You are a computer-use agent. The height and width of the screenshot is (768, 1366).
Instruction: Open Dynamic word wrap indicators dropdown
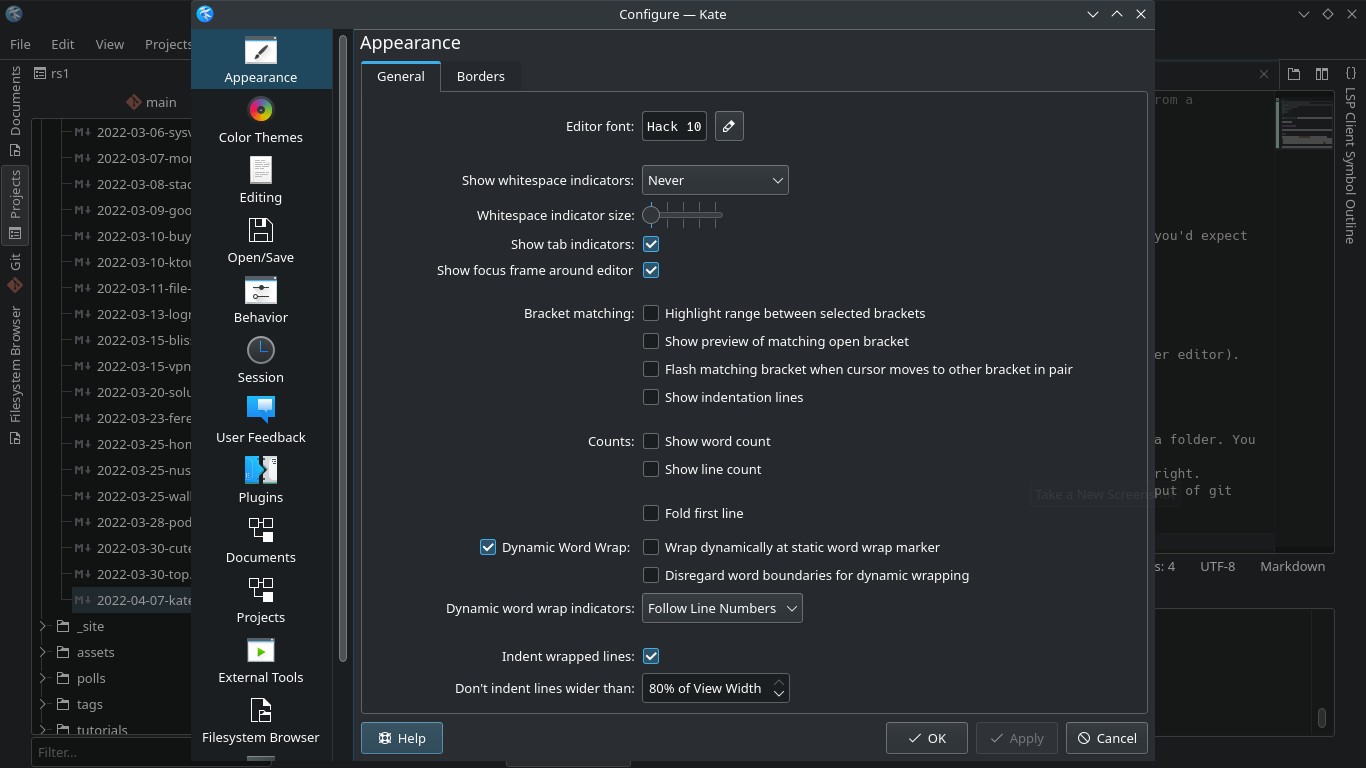point(722,608)
